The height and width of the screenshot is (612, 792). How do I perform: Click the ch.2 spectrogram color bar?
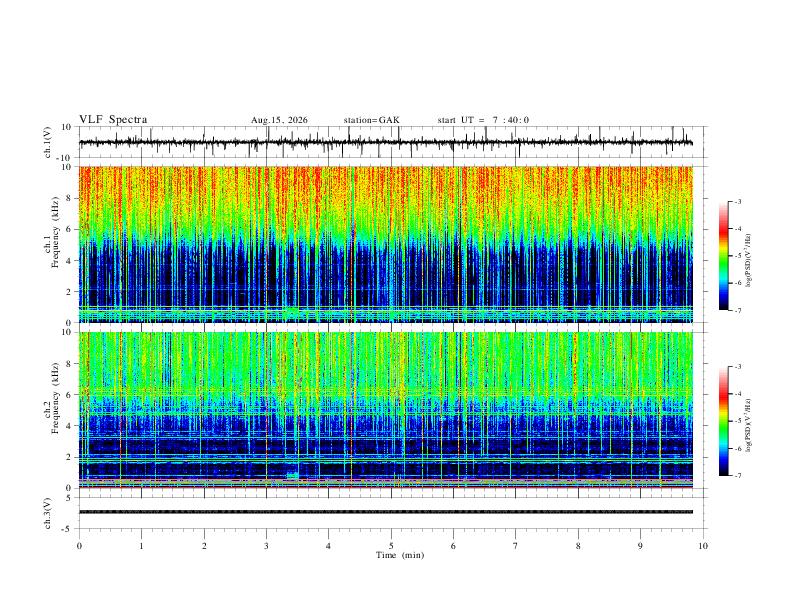point(723,421)
